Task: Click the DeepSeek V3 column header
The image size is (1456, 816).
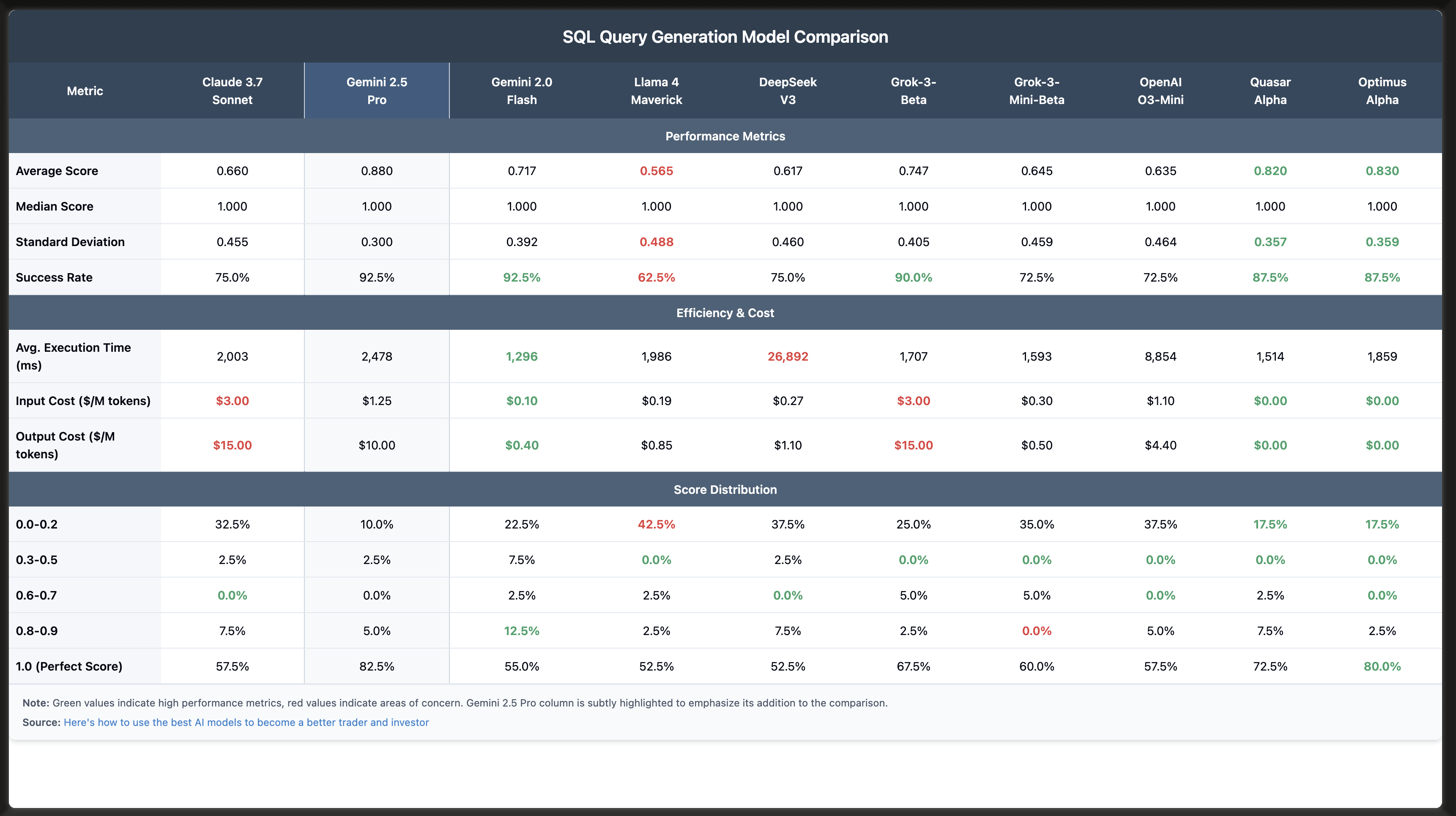Action: pos(787,90)
